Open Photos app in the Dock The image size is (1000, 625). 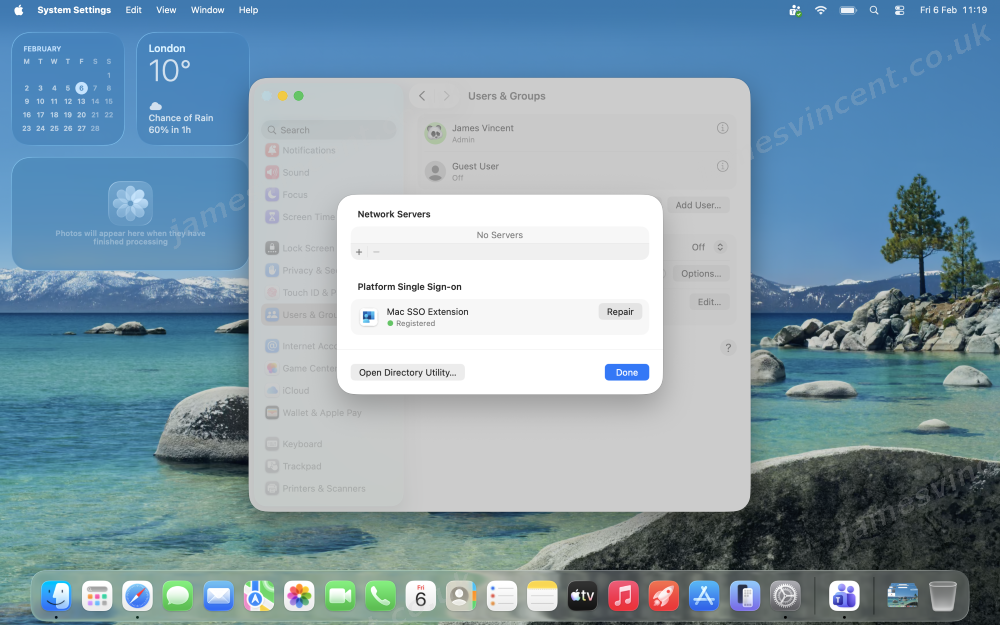coord(299,596)
